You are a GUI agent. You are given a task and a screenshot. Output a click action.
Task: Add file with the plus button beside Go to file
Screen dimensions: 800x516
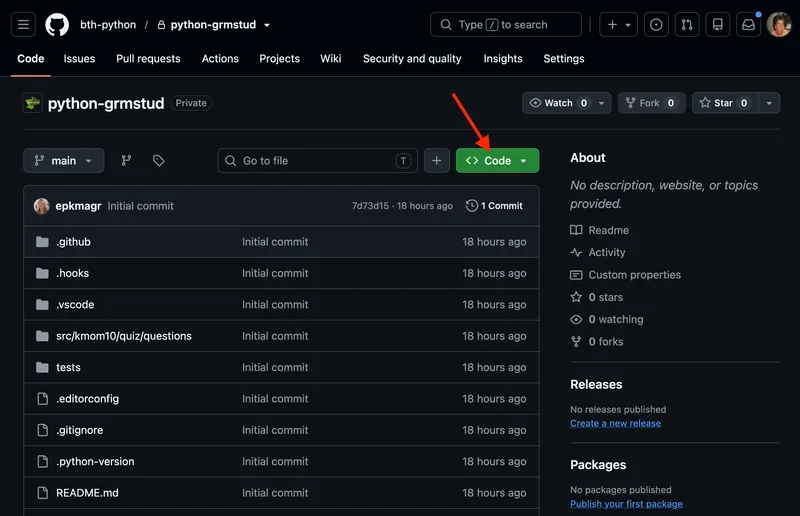pos(437,161)
